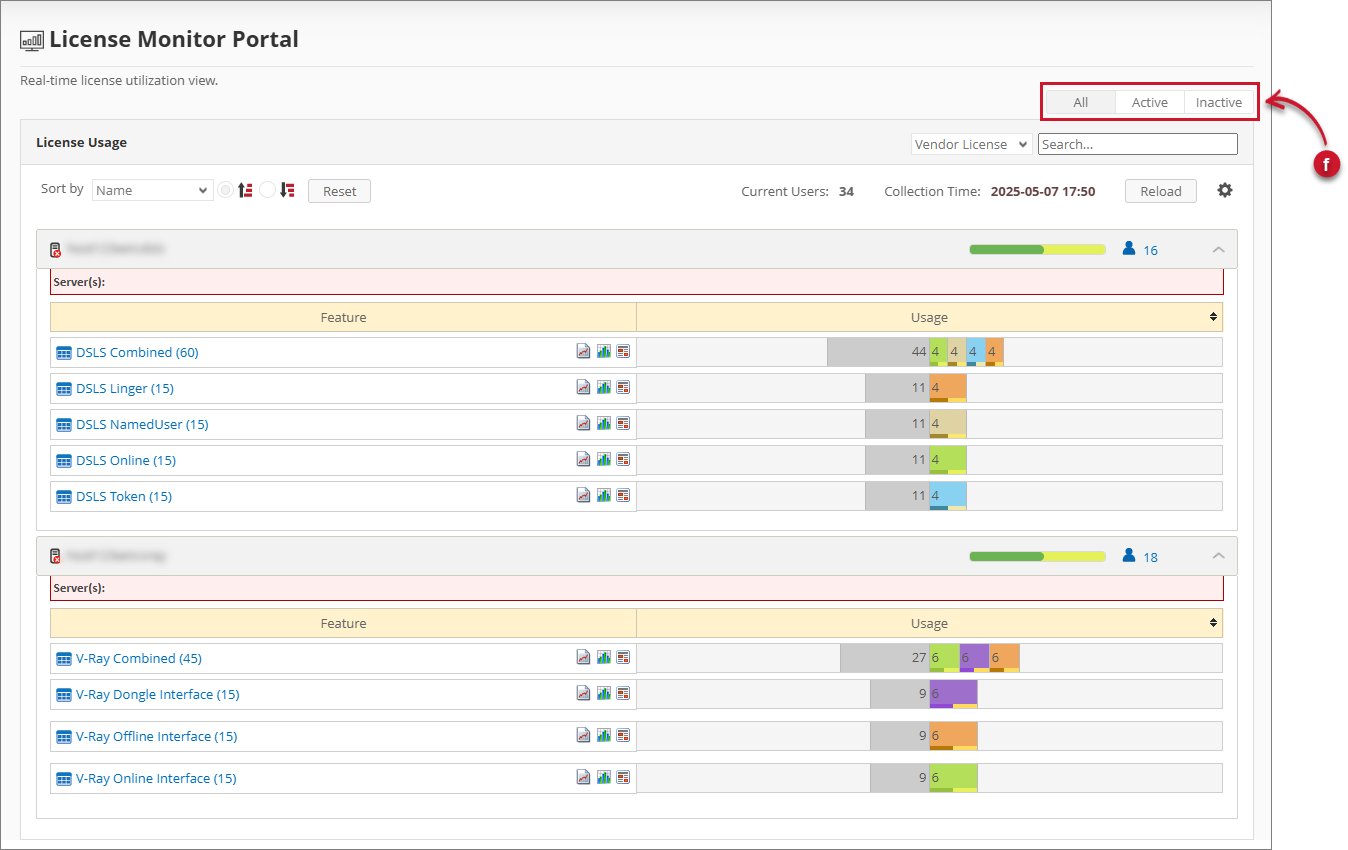Click the blue grid icon beside DSLS Combined
Screen dimensions: 1348x850
[64, 353]
